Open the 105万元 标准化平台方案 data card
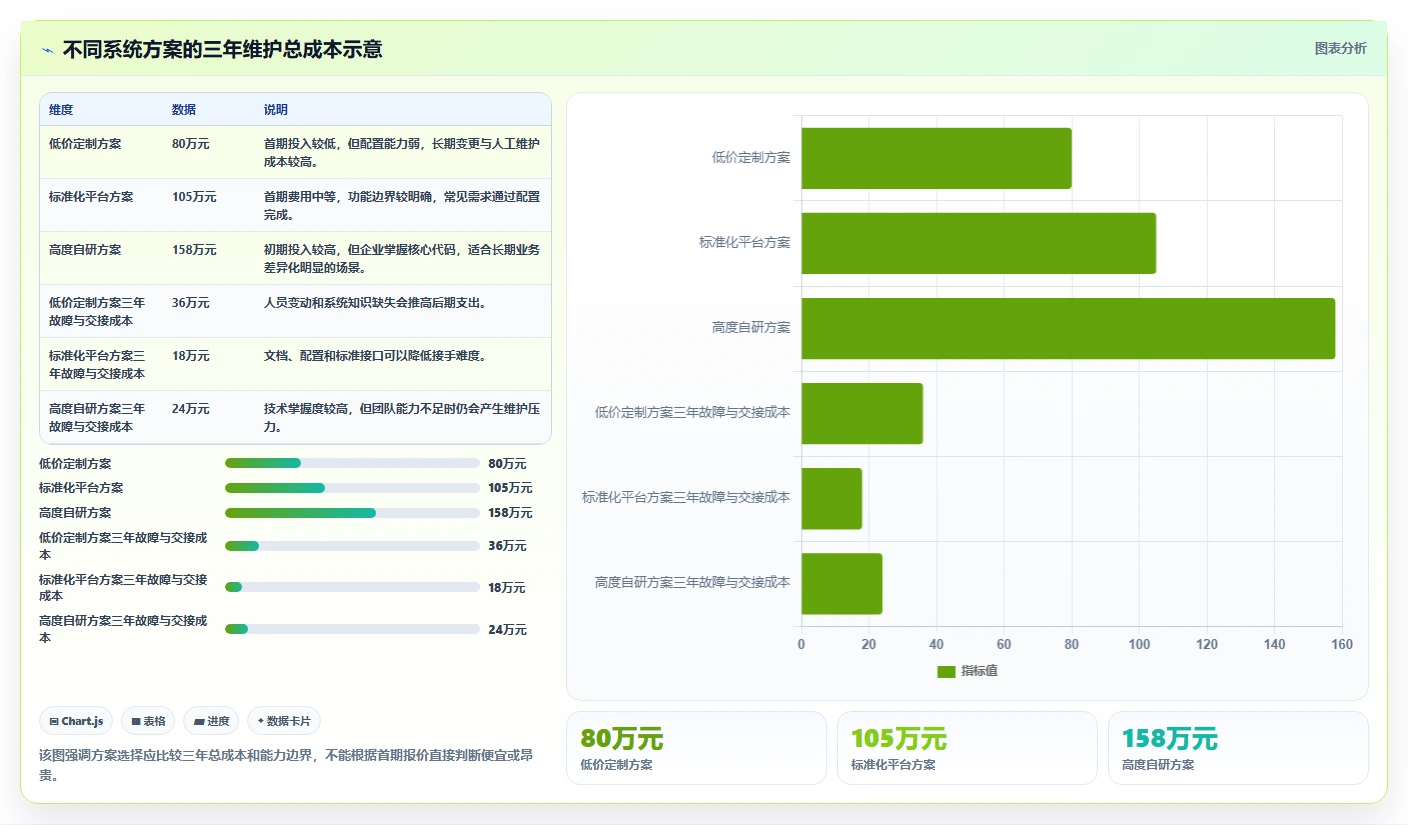Image resolution: width=1408 pixels, height=825 pixels. pos(967,748)
